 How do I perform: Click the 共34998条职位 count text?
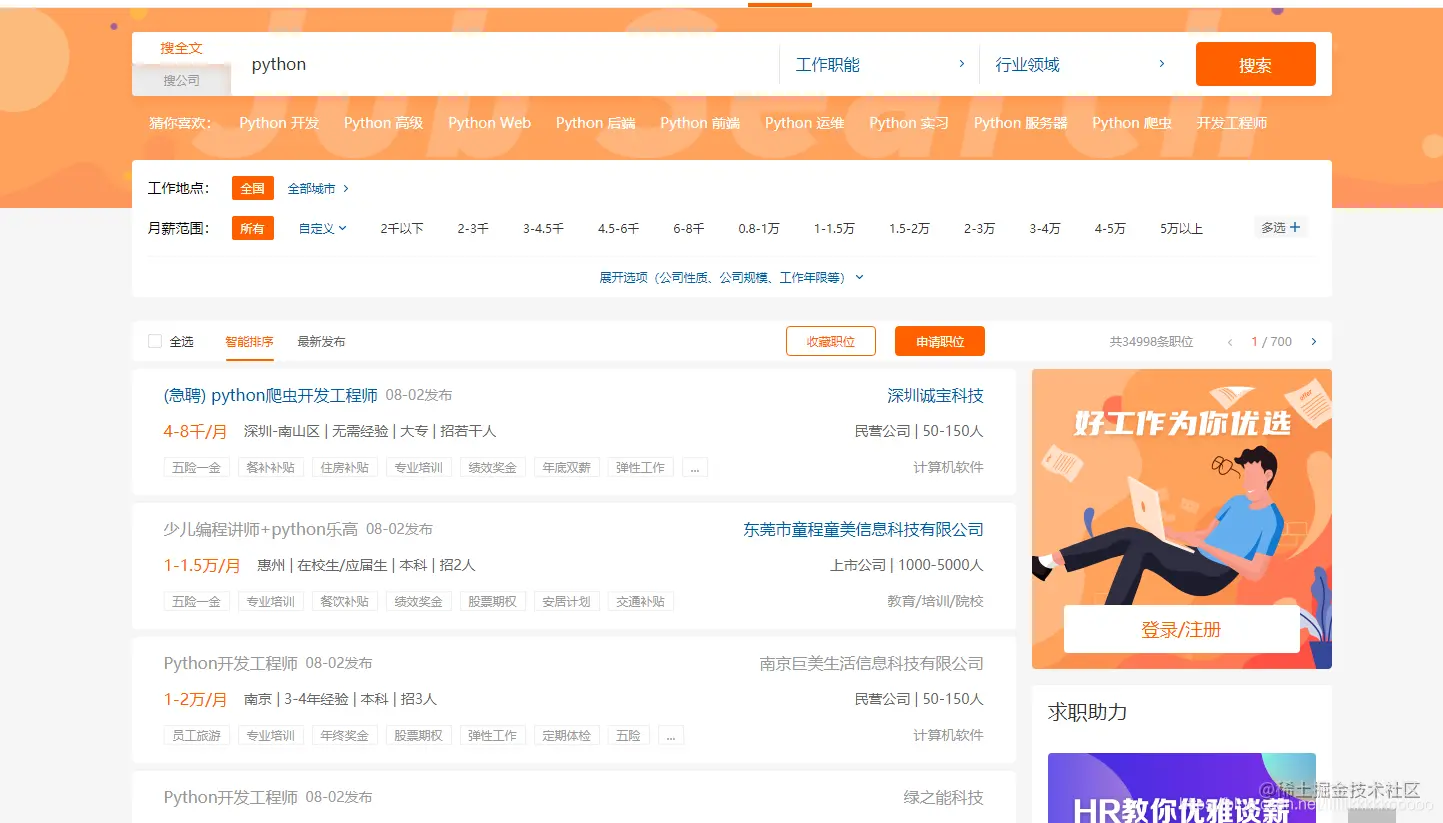[1151, 342]
